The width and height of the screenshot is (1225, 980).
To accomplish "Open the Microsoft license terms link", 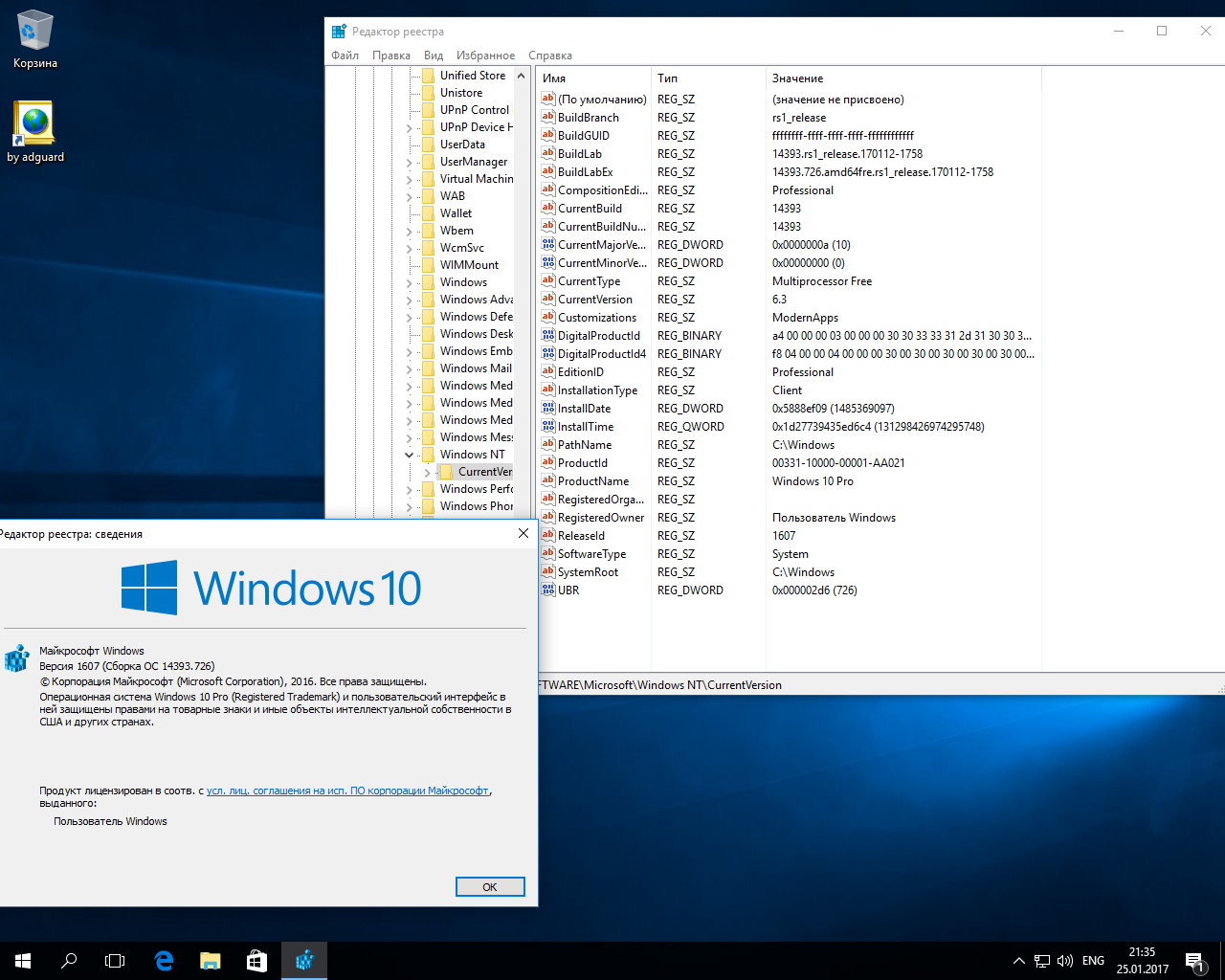I will coord(347,791).
